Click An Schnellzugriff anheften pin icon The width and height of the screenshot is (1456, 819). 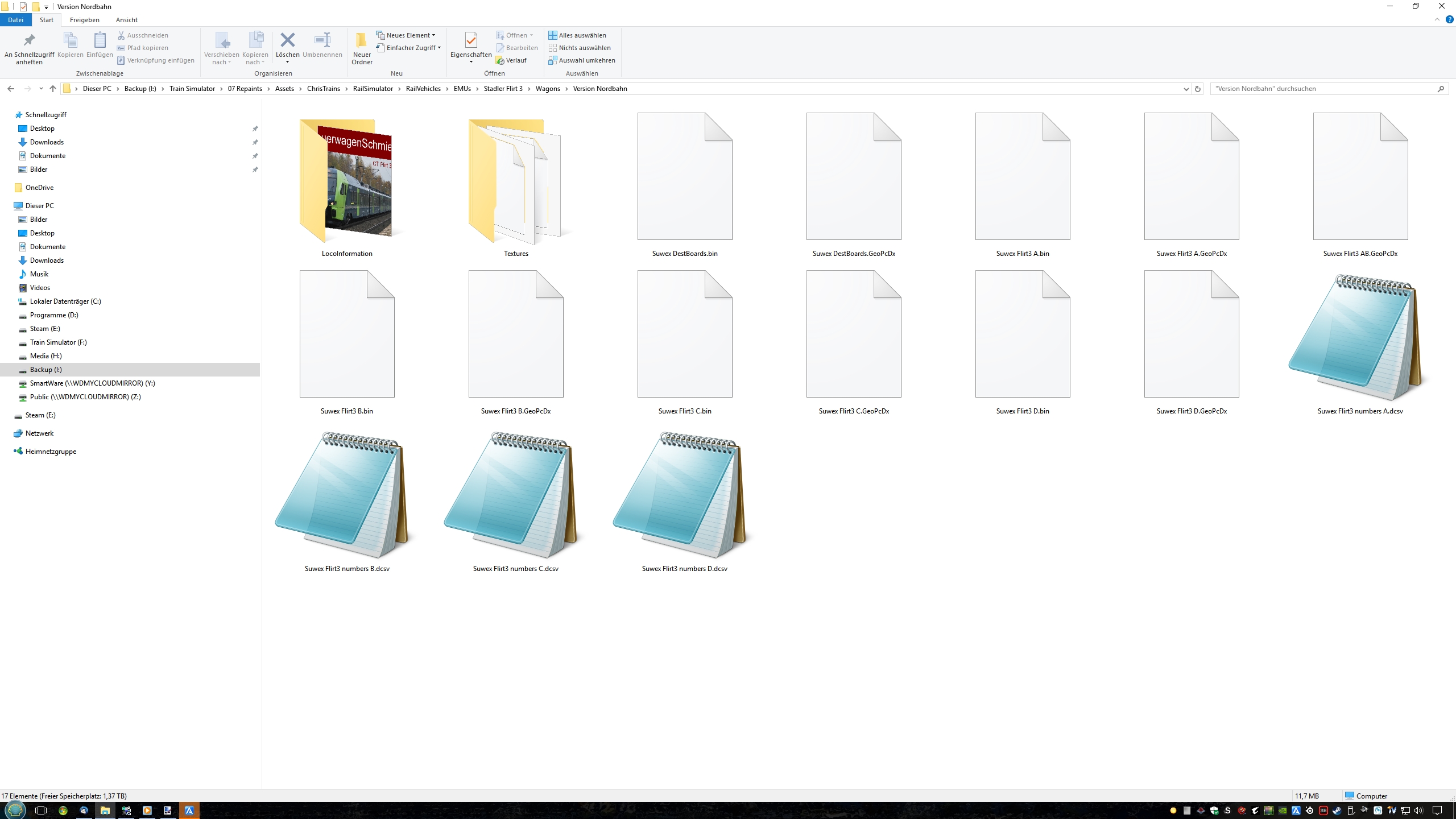pyautogui.click(x=29, y=41)
